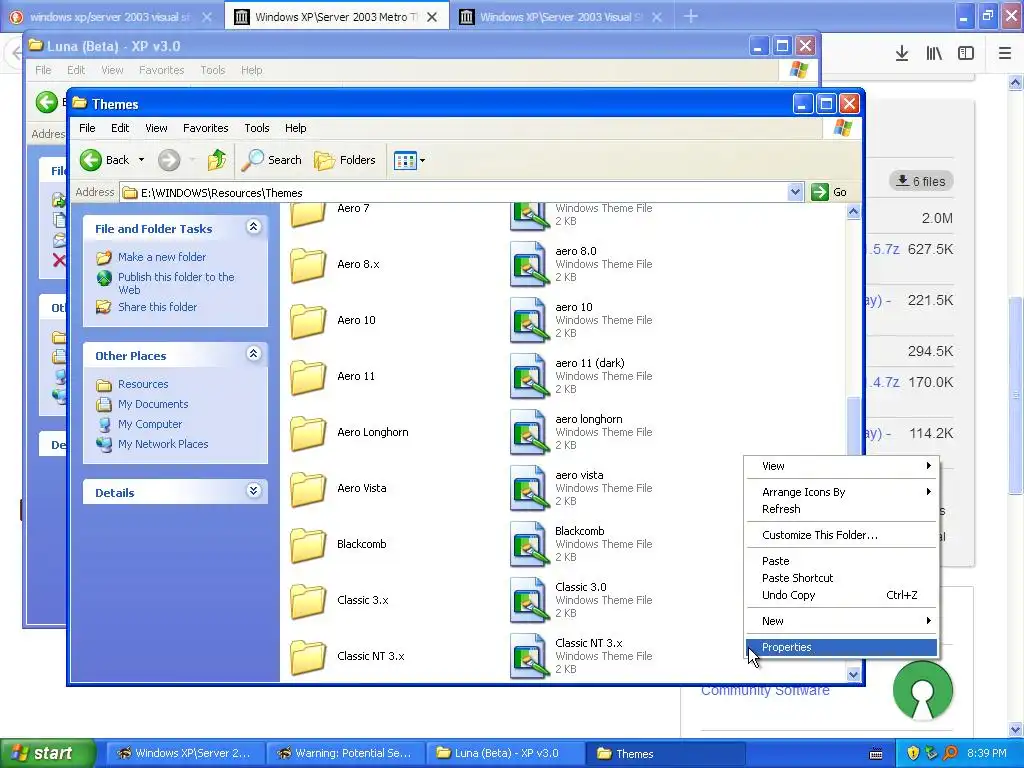
Task: Select the Aero Longhorn folder icon
Action: coord(308,433)
